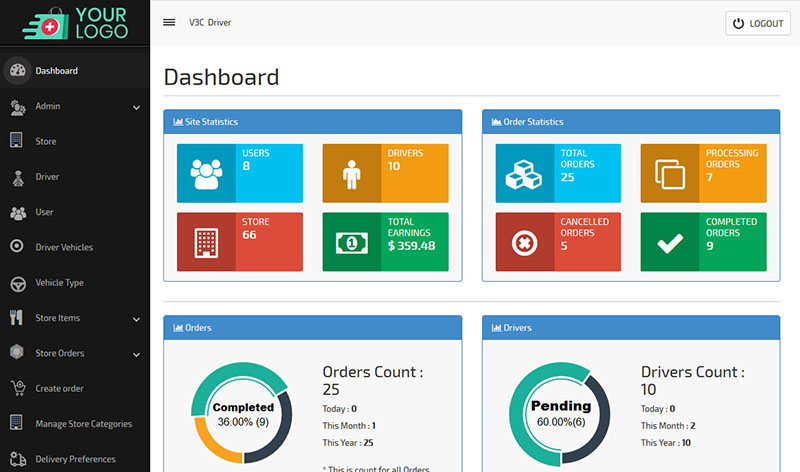Screen dimensions: 800x472
Task: Click the LOGOUT button
Action: (758, 23)
